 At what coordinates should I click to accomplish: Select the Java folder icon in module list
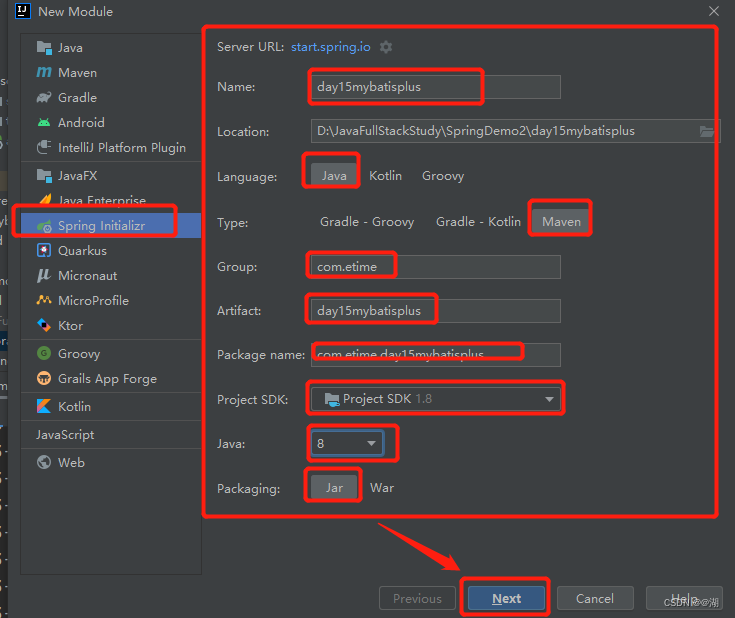44,48
